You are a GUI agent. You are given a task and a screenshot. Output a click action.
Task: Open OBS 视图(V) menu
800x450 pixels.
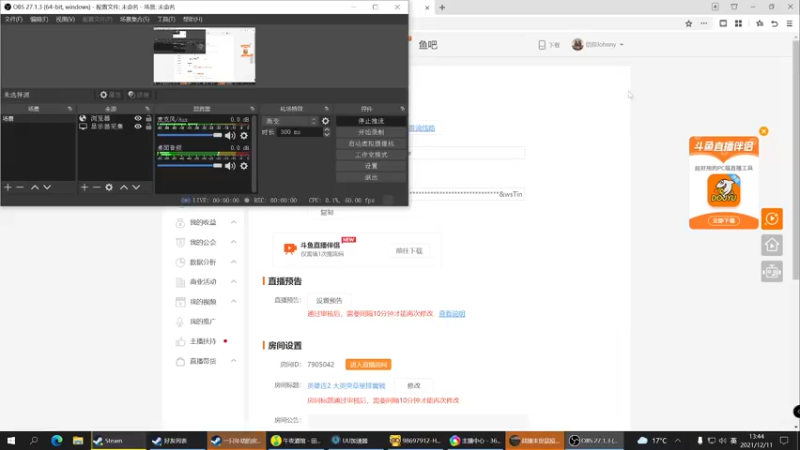(65, 19)
